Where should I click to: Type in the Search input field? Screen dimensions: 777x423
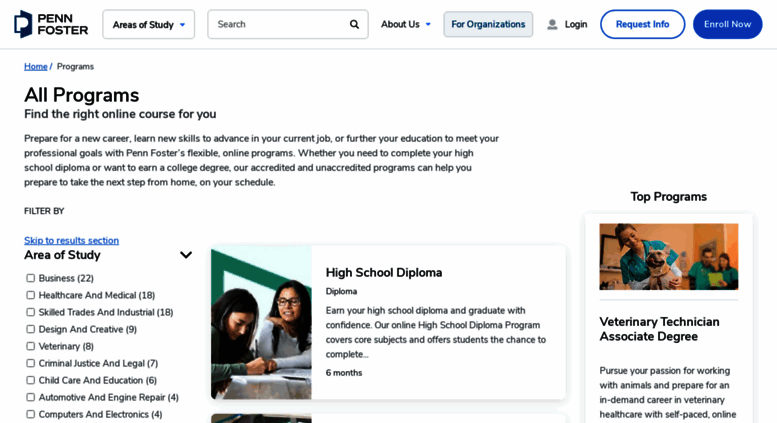point(279,24)
